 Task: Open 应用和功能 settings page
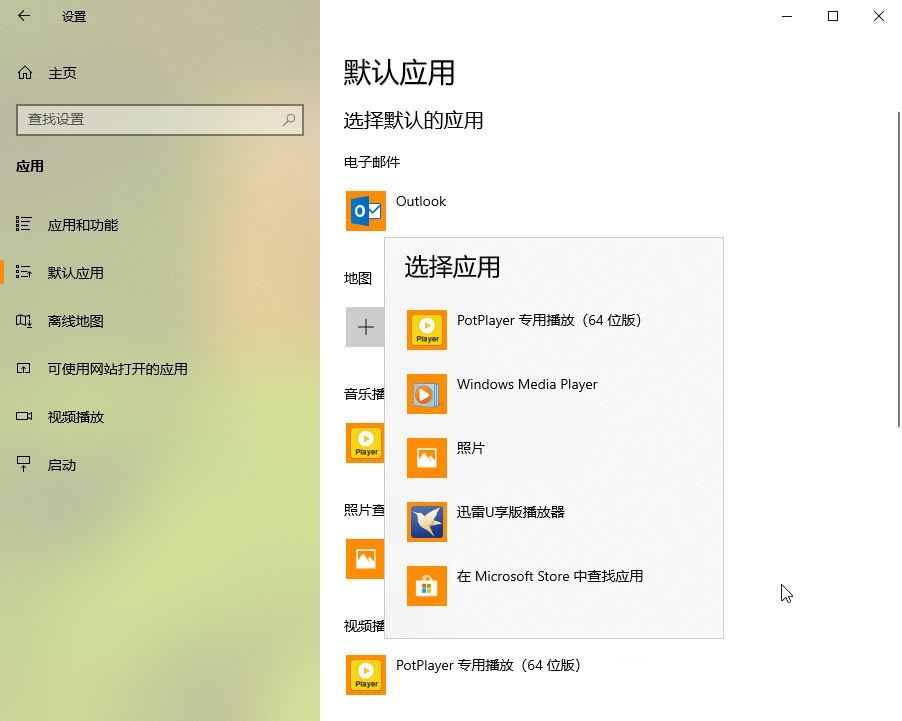point(82,225)
